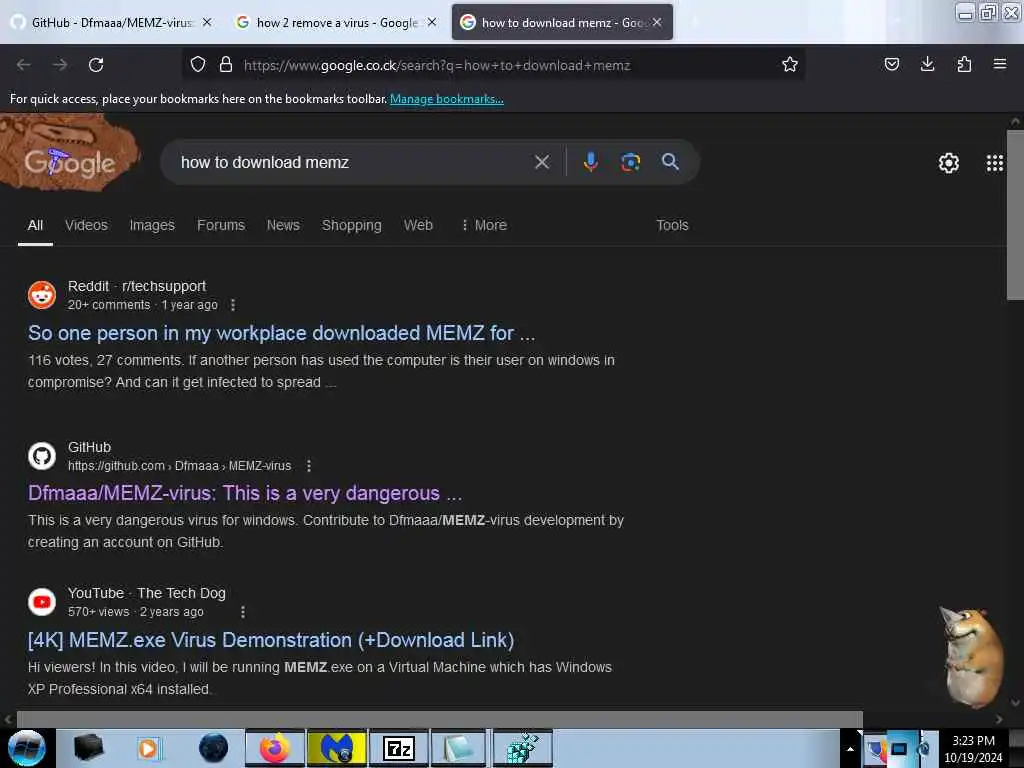Screen dimensions: 1024x768
Task: Open options for the YouTube result
Action: click(243, 612)
